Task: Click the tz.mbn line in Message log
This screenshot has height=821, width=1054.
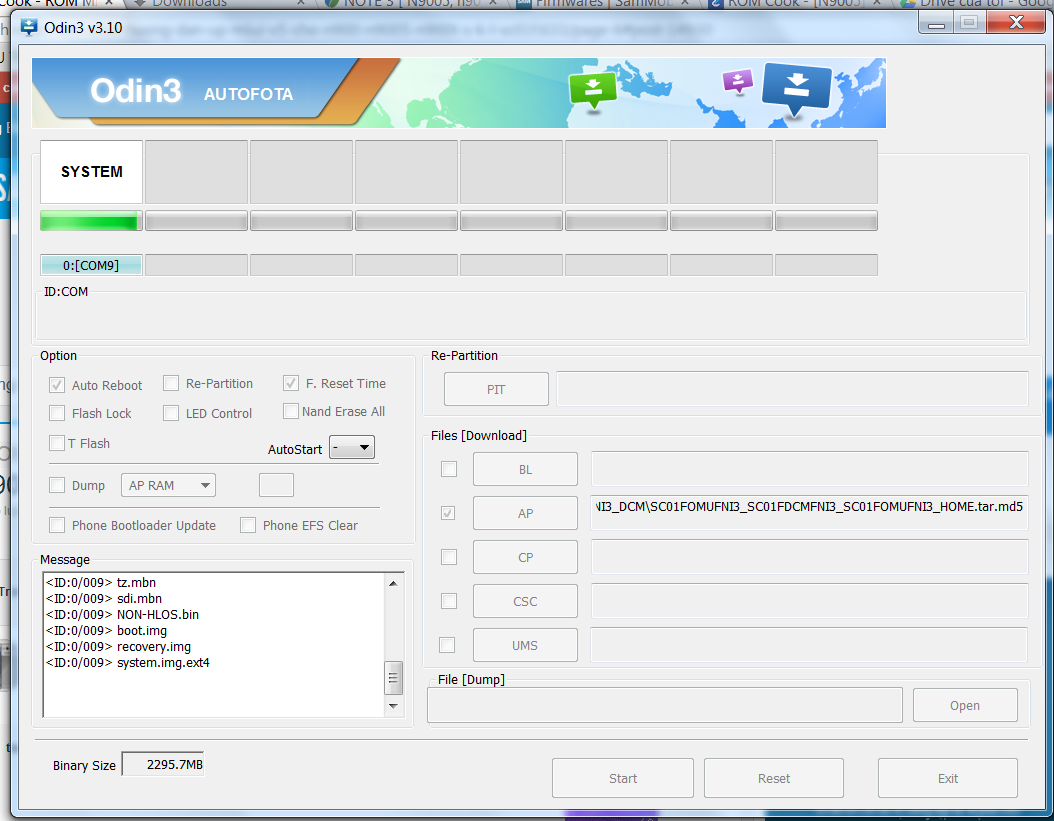Action: [x=101, y=582]
